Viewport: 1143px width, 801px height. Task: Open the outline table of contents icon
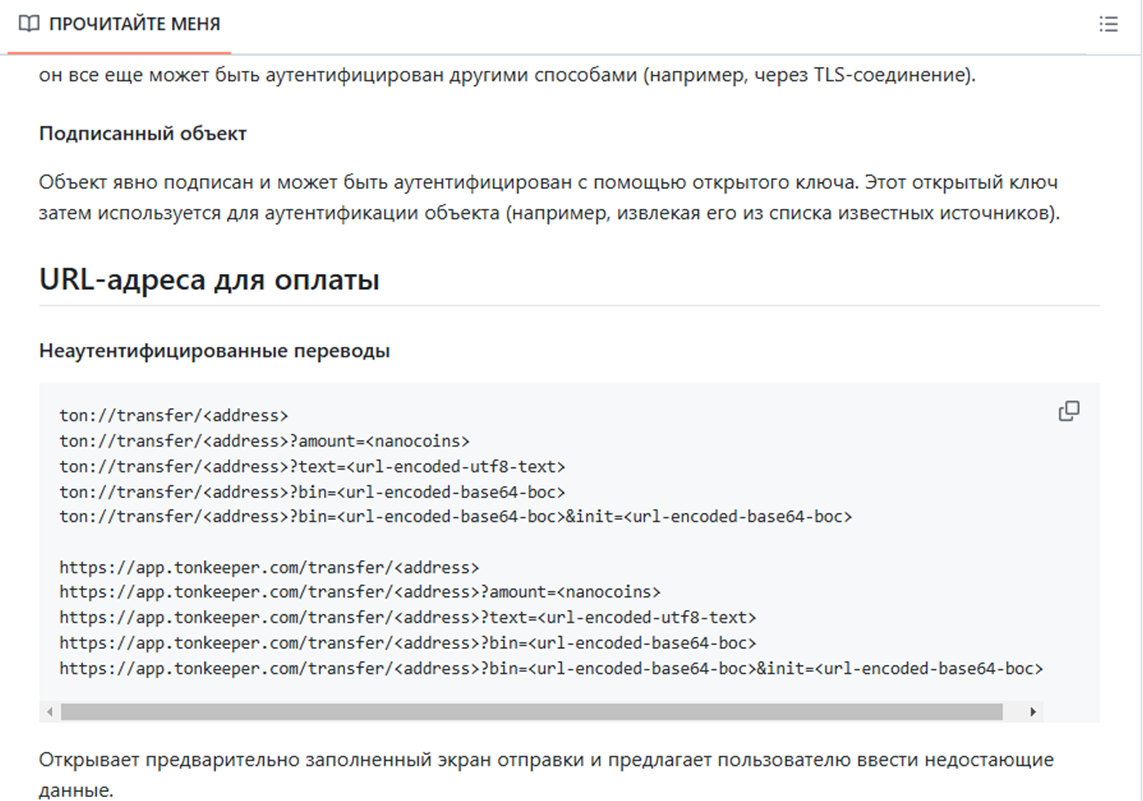click(1108, 24)
